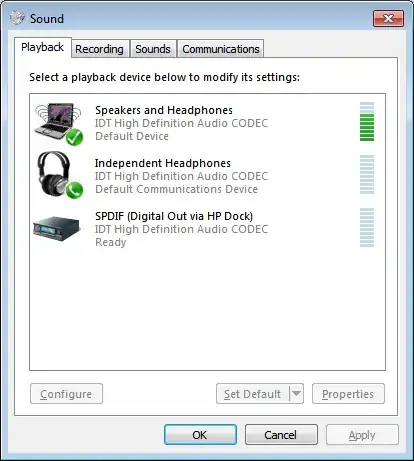Close the Sound dialog window
414x461 pixels.
pos(388,18)
